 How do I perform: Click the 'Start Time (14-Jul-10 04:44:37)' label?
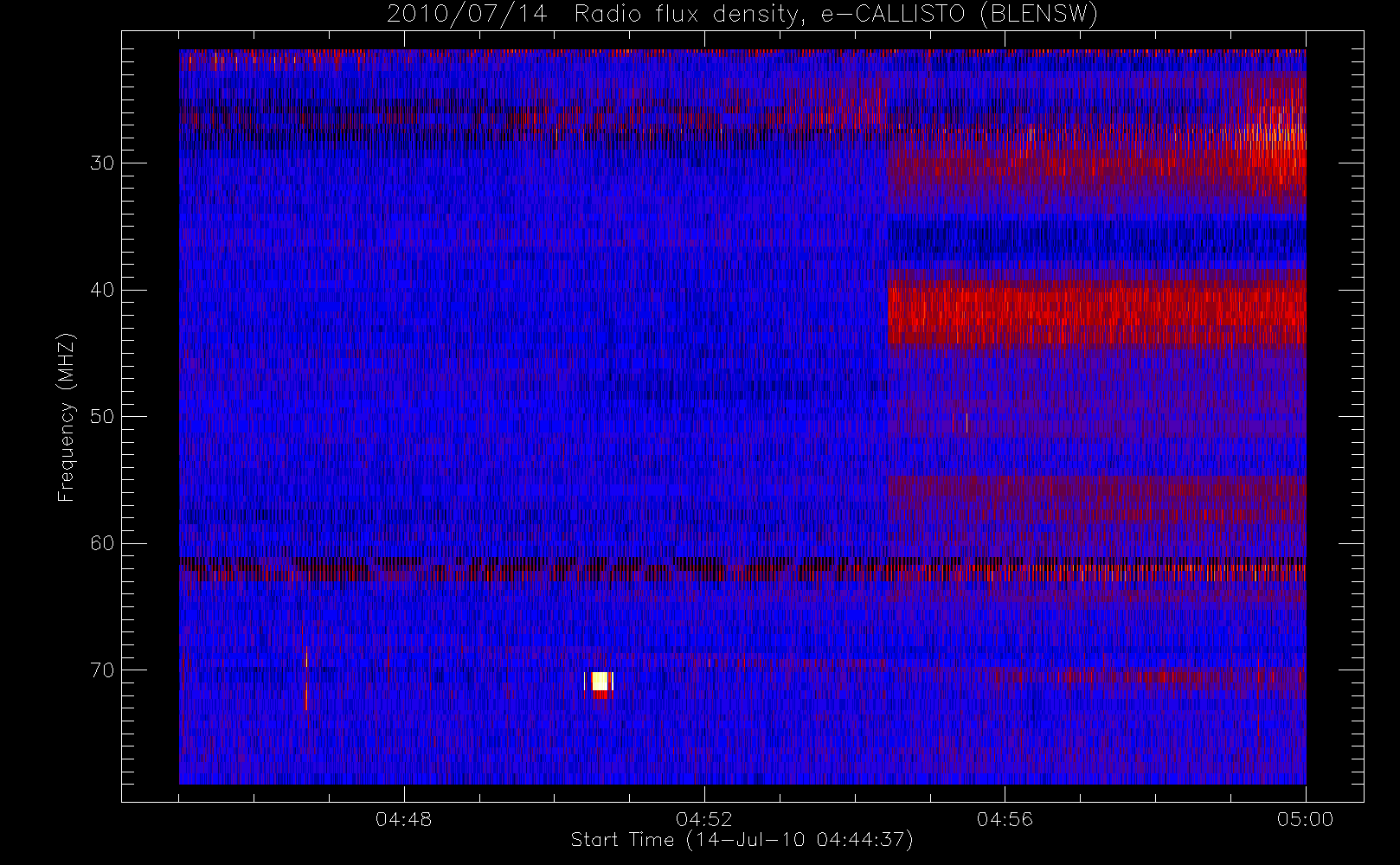coord(742,840)
